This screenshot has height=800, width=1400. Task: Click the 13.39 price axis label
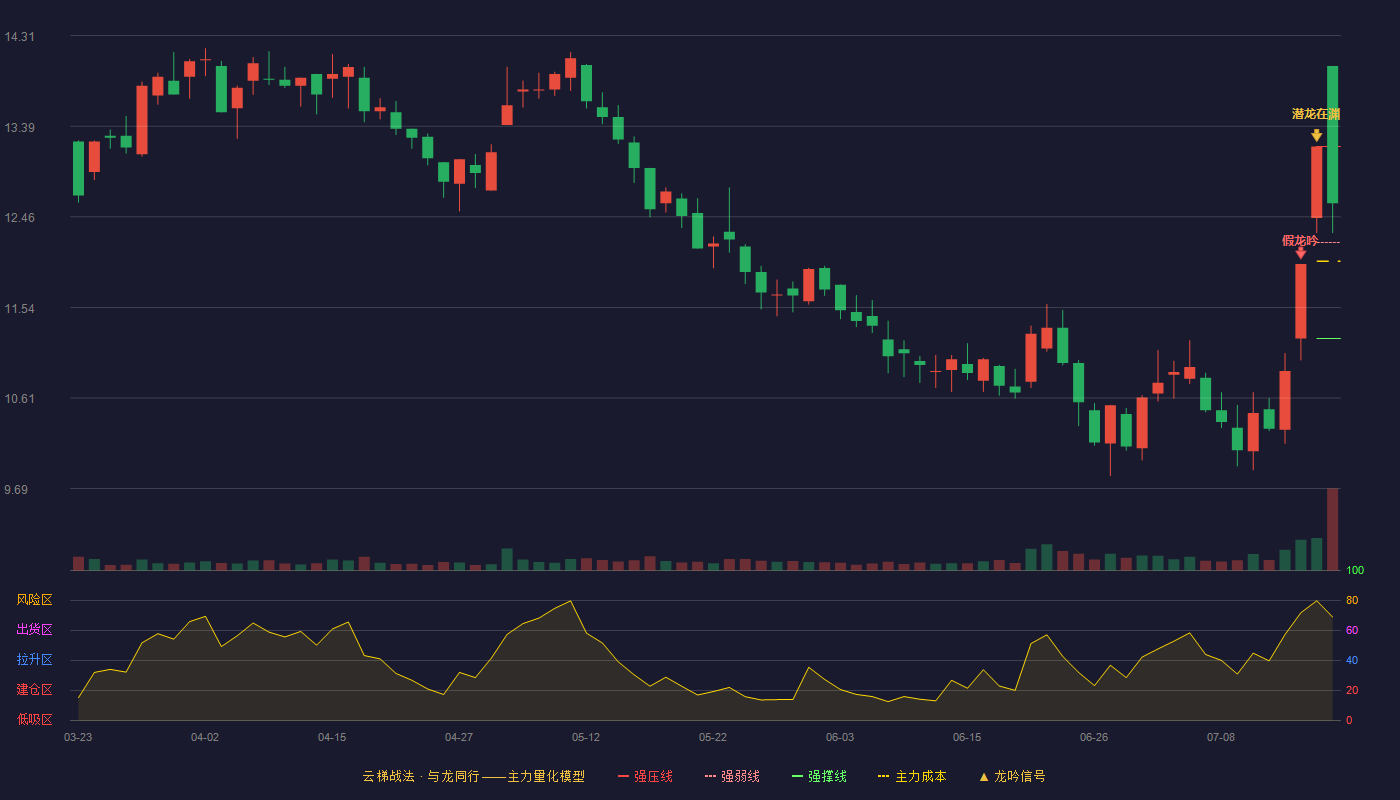pos(19,127)
